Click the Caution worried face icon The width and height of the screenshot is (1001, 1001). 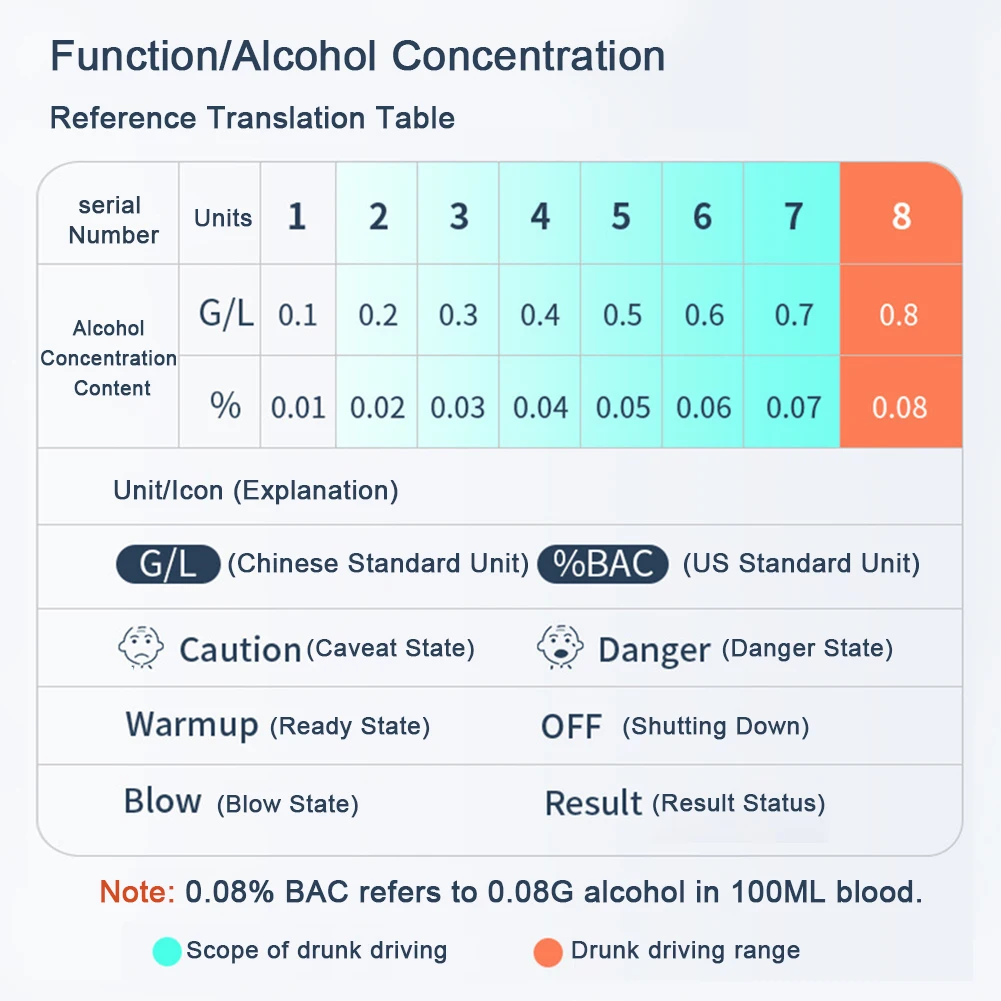[141, 648]
